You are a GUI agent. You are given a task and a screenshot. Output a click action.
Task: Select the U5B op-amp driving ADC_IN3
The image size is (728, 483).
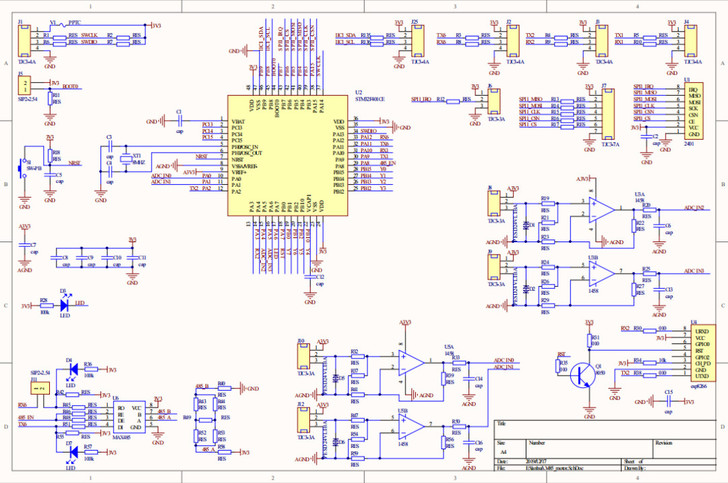602,274
